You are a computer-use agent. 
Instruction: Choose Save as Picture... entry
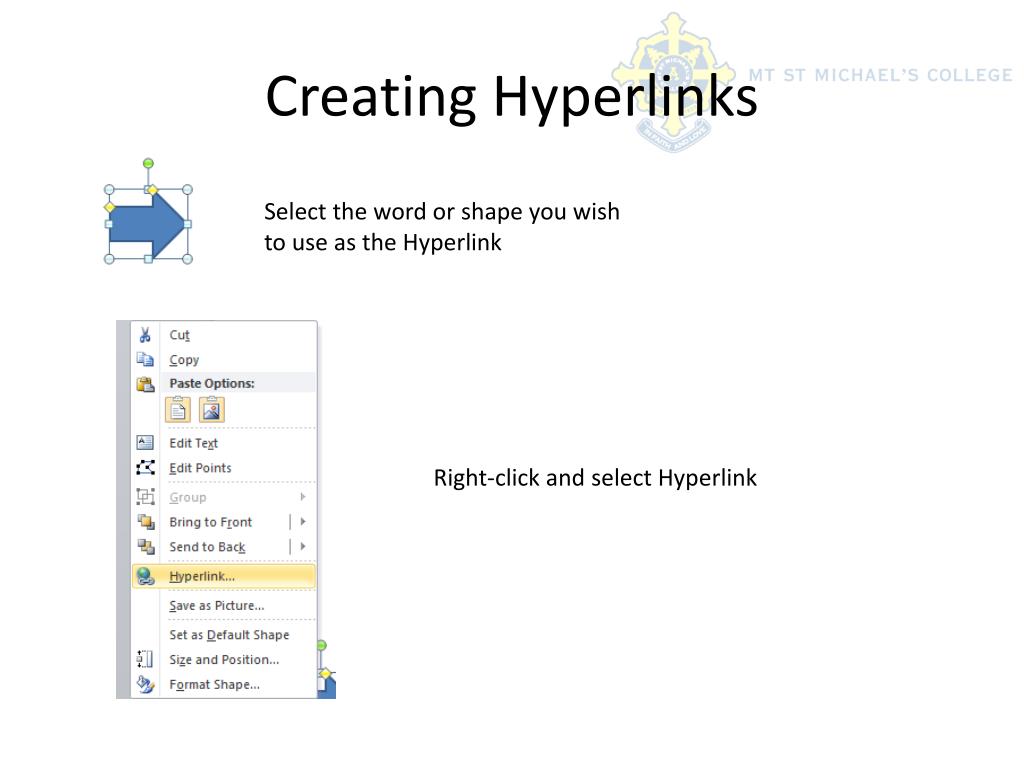coord(224,605)
